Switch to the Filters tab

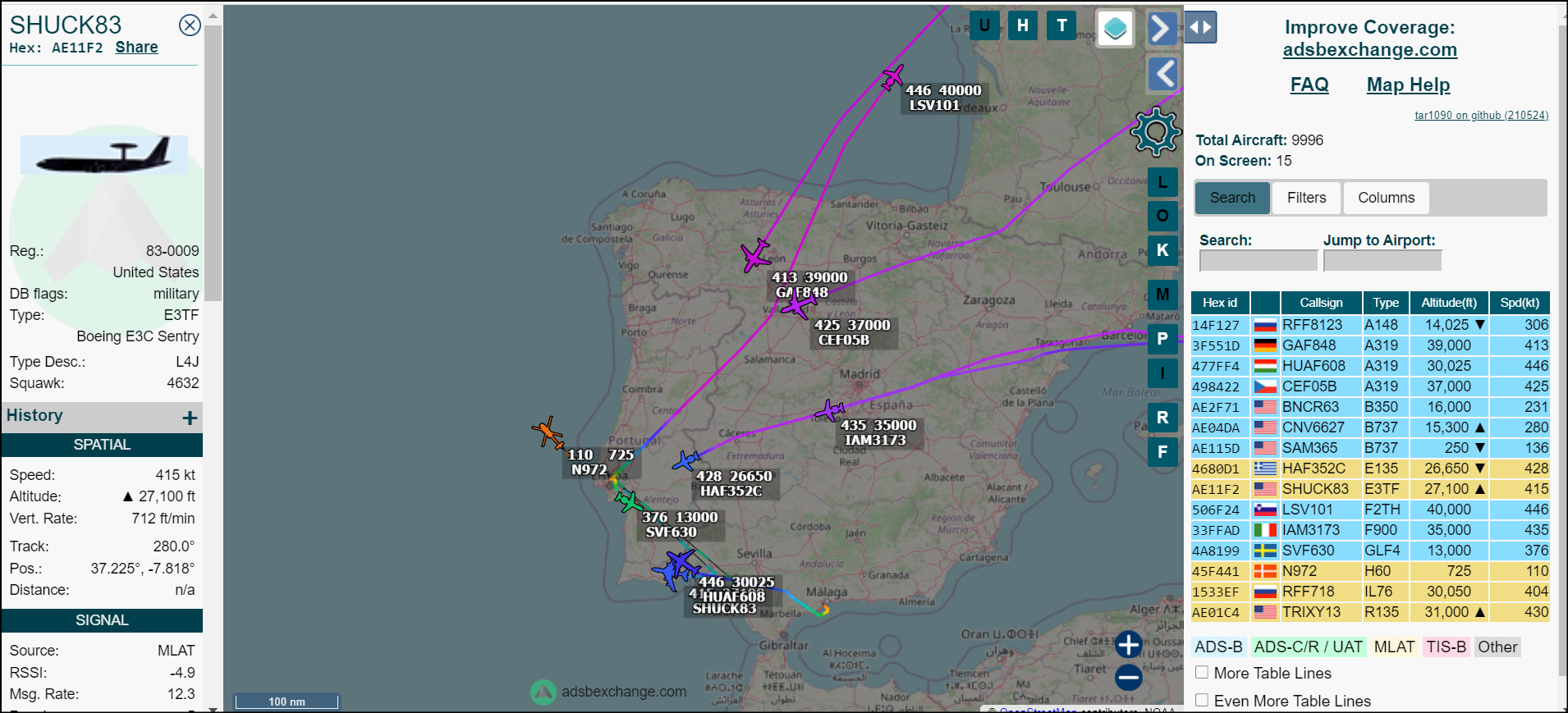point(1306,198)
